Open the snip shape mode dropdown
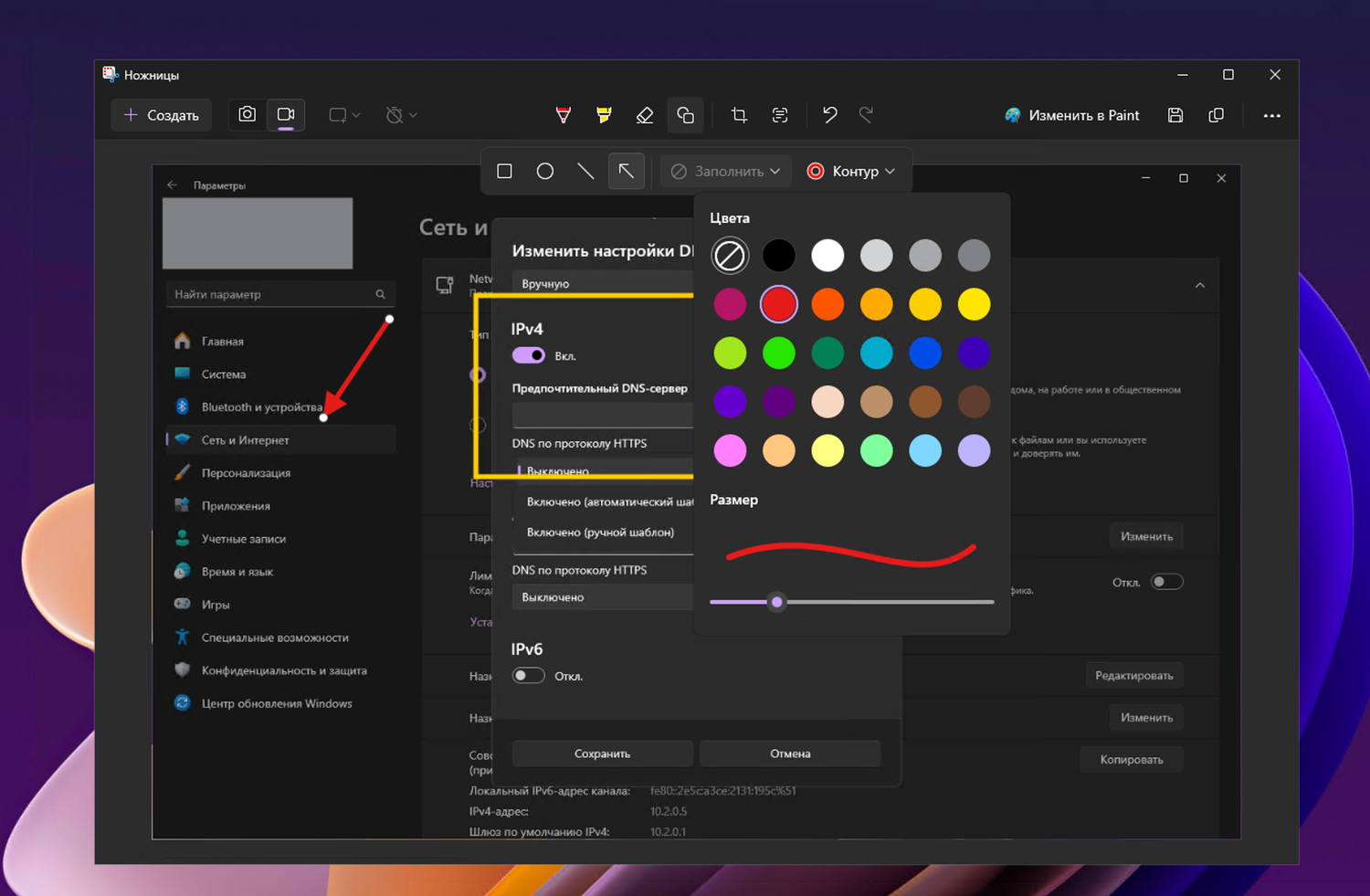 tap(344, 115)
